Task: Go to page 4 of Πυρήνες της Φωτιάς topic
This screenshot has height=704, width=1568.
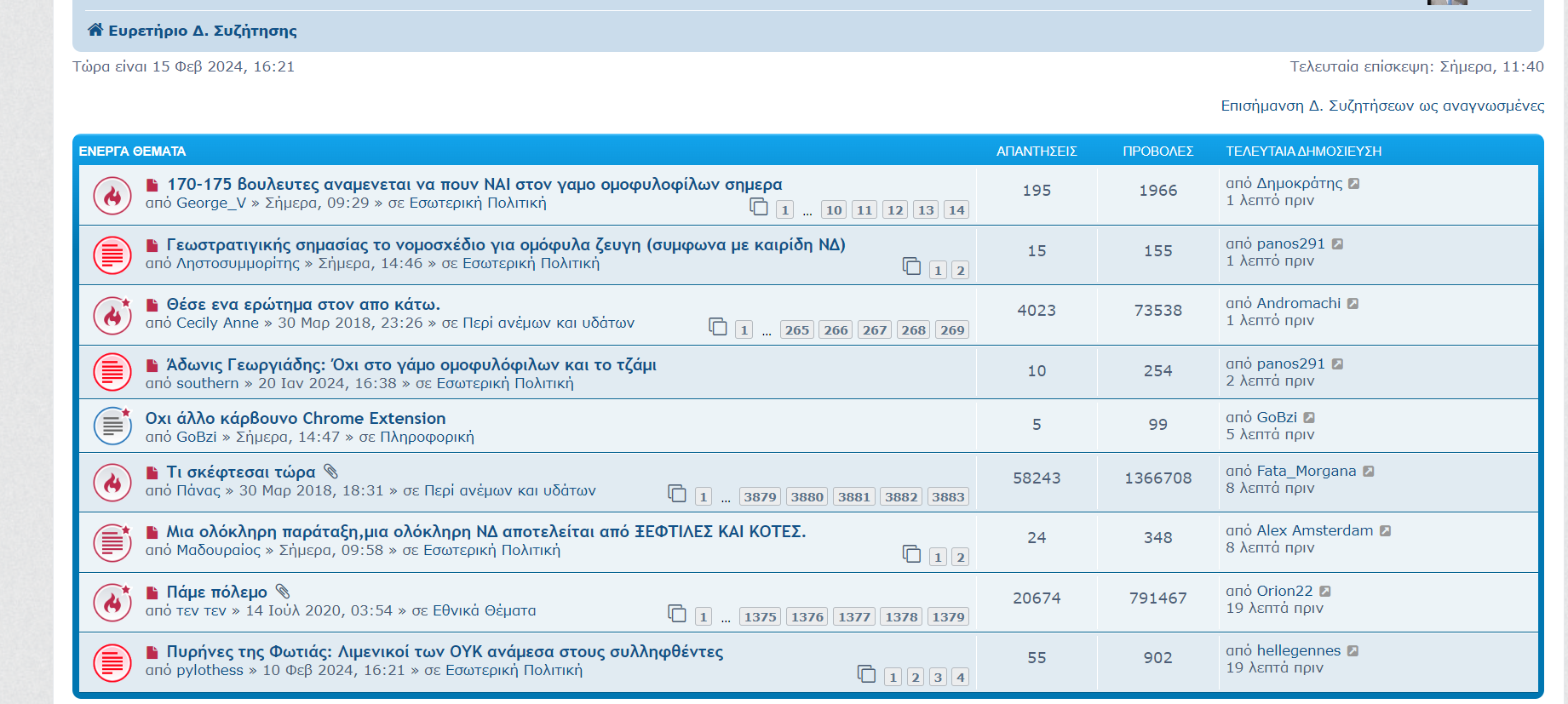Action: coord(960,678)
